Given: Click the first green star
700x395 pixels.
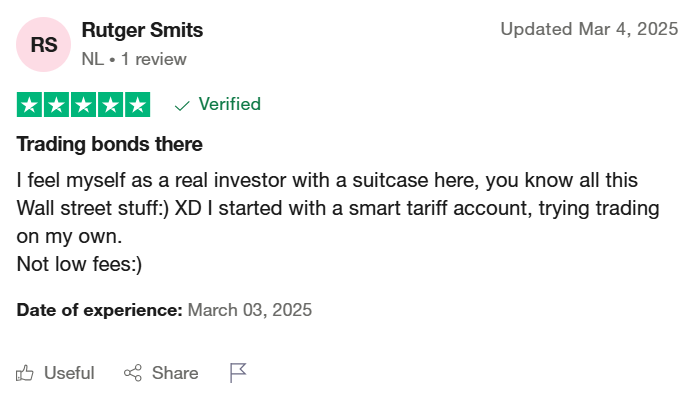Looking at the screenshot, I should [29, 105].
